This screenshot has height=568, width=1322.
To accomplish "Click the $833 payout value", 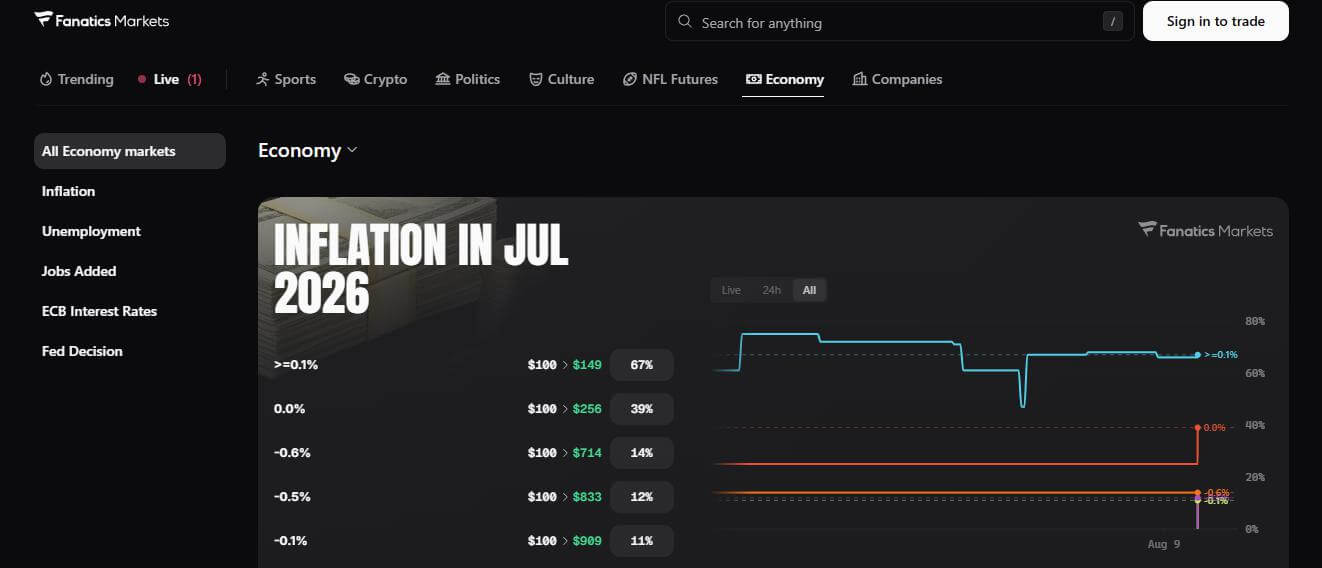I will click(587, 497).
